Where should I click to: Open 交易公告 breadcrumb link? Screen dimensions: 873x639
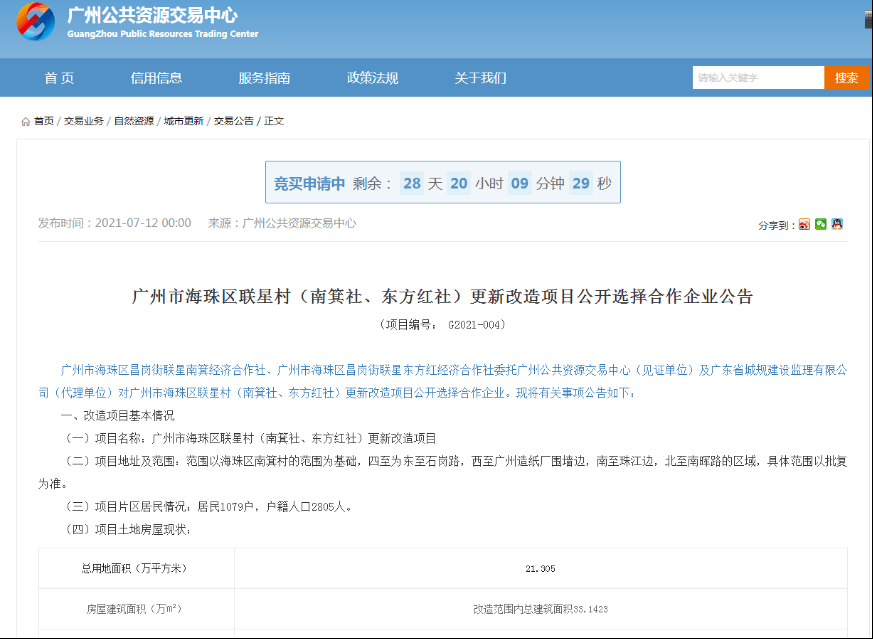point(234,121)
